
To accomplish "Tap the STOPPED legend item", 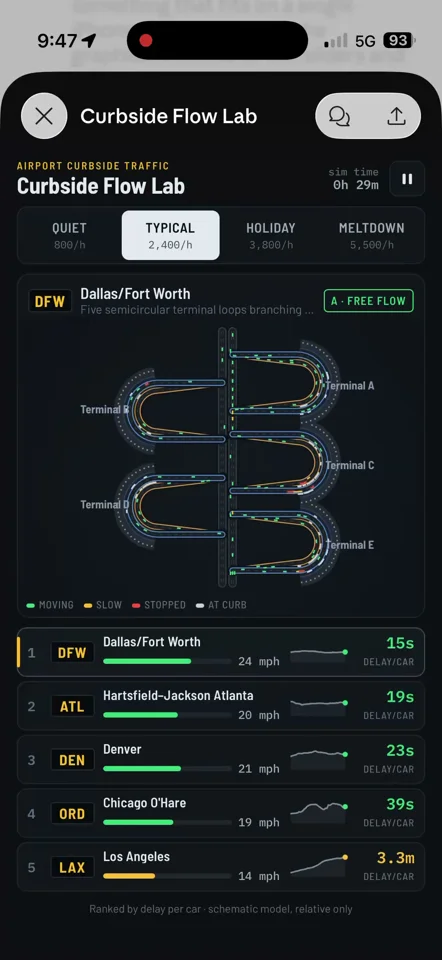I will pos(159,605).
